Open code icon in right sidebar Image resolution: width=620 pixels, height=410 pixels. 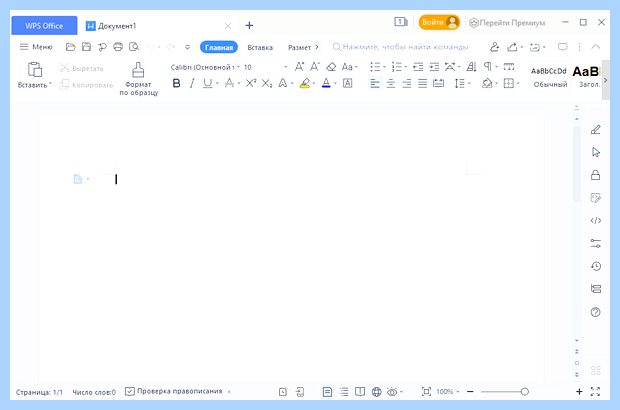pos(595,221)
